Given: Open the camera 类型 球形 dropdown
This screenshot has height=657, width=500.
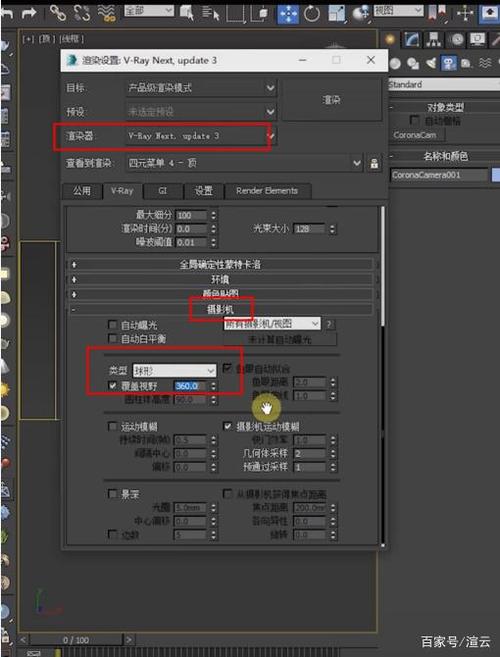Looking at the screenshot, I should tap(174, 370).
